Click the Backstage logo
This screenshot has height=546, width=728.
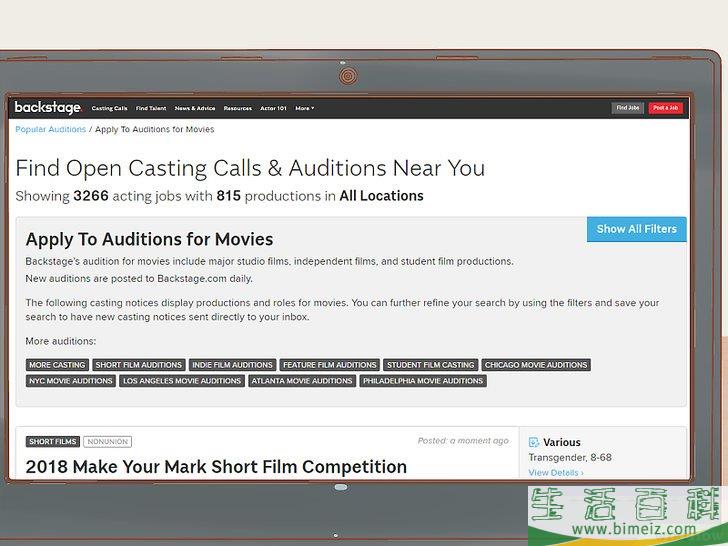click(x=48, y=108)
